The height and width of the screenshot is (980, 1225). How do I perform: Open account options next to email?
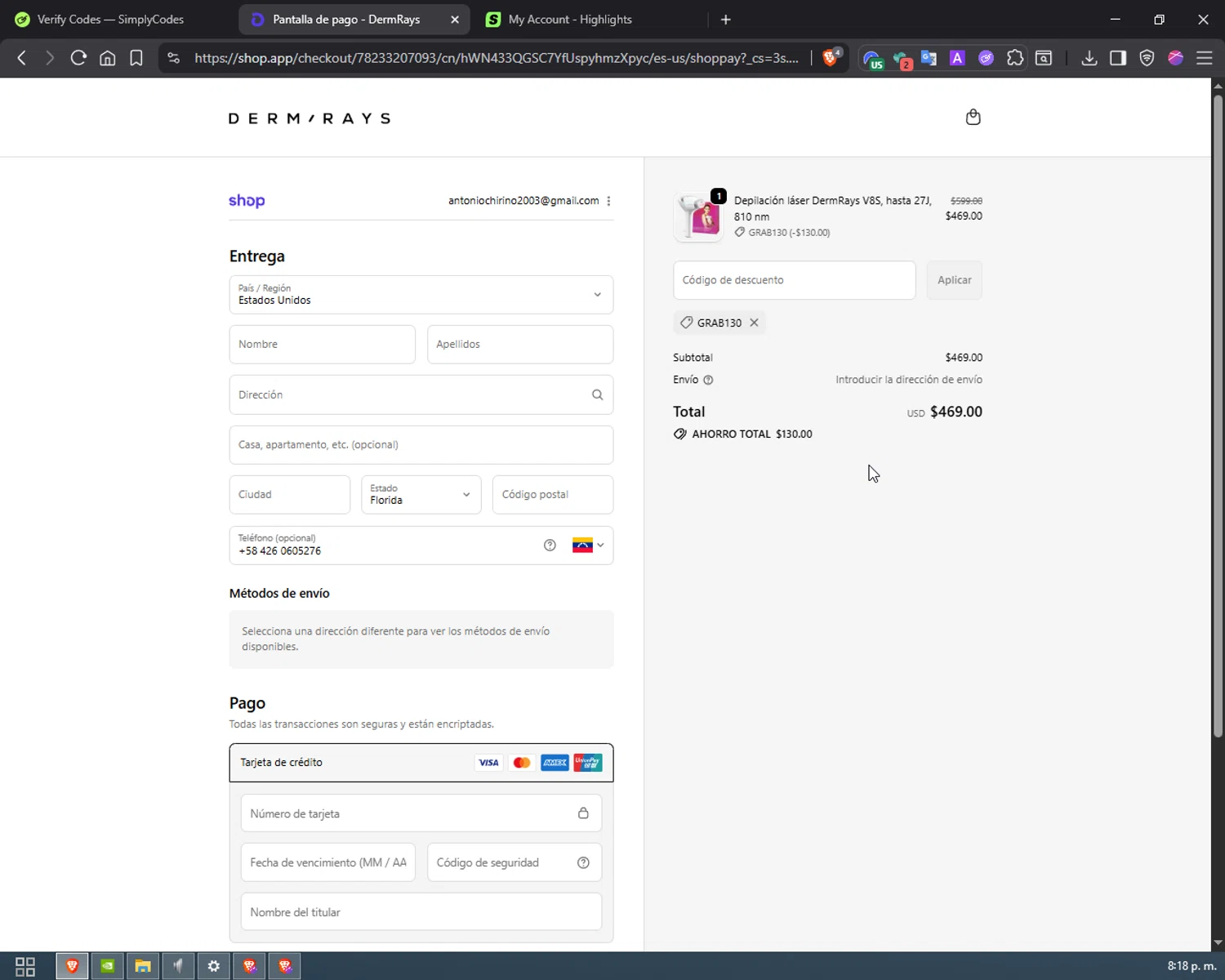(x=608, y=201)
